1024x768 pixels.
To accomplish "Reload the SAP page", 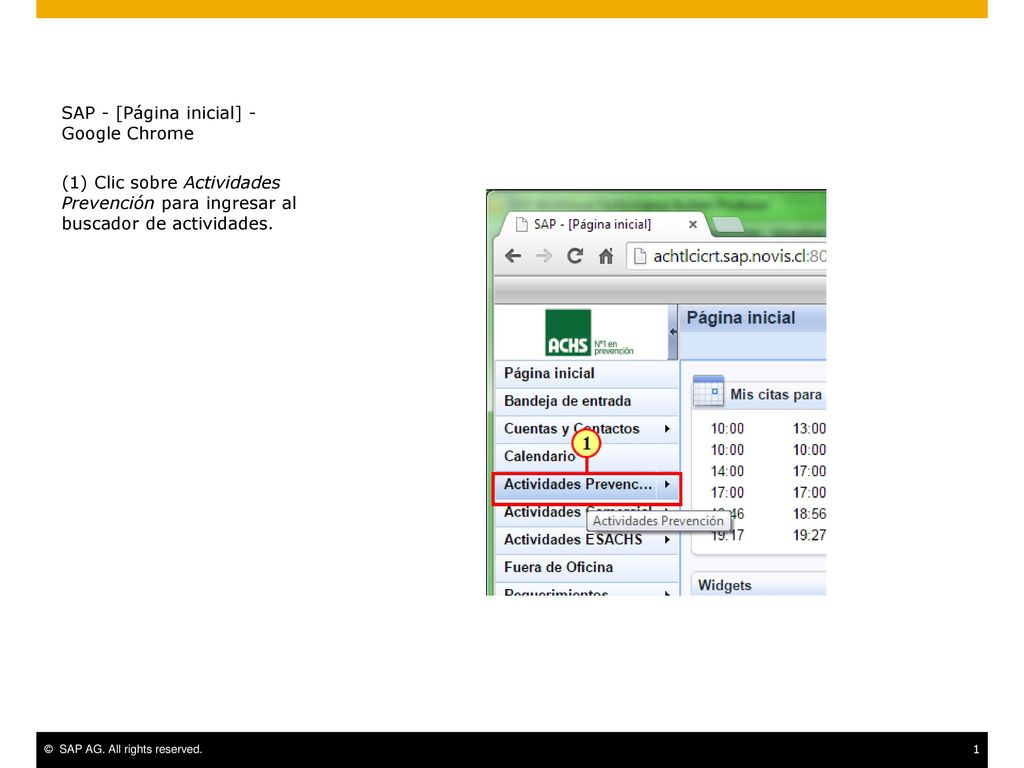I will 575,256.
